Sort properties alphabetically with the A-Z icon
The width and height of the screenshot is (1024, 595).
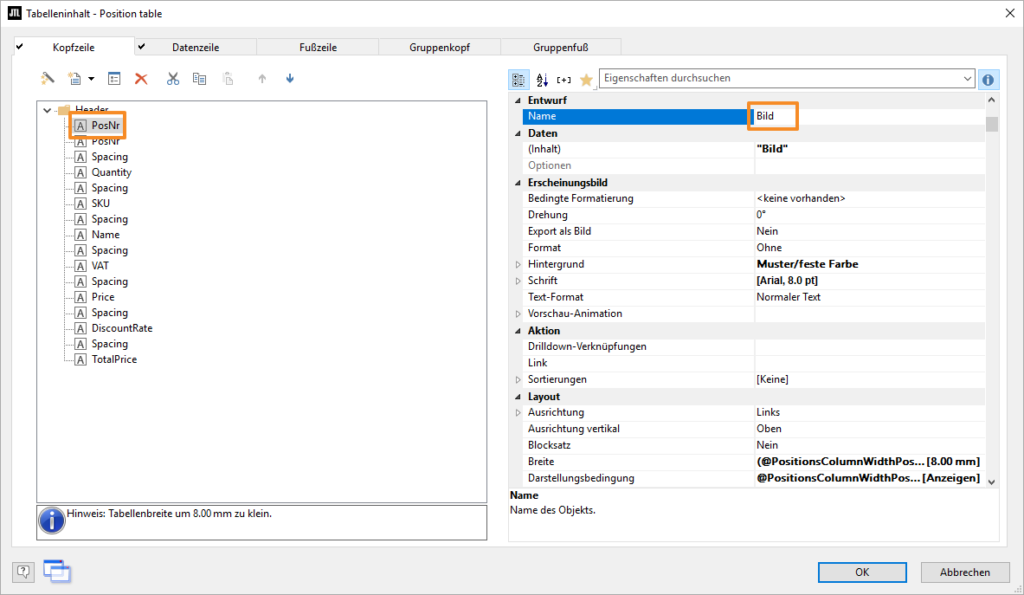point(542,79)
